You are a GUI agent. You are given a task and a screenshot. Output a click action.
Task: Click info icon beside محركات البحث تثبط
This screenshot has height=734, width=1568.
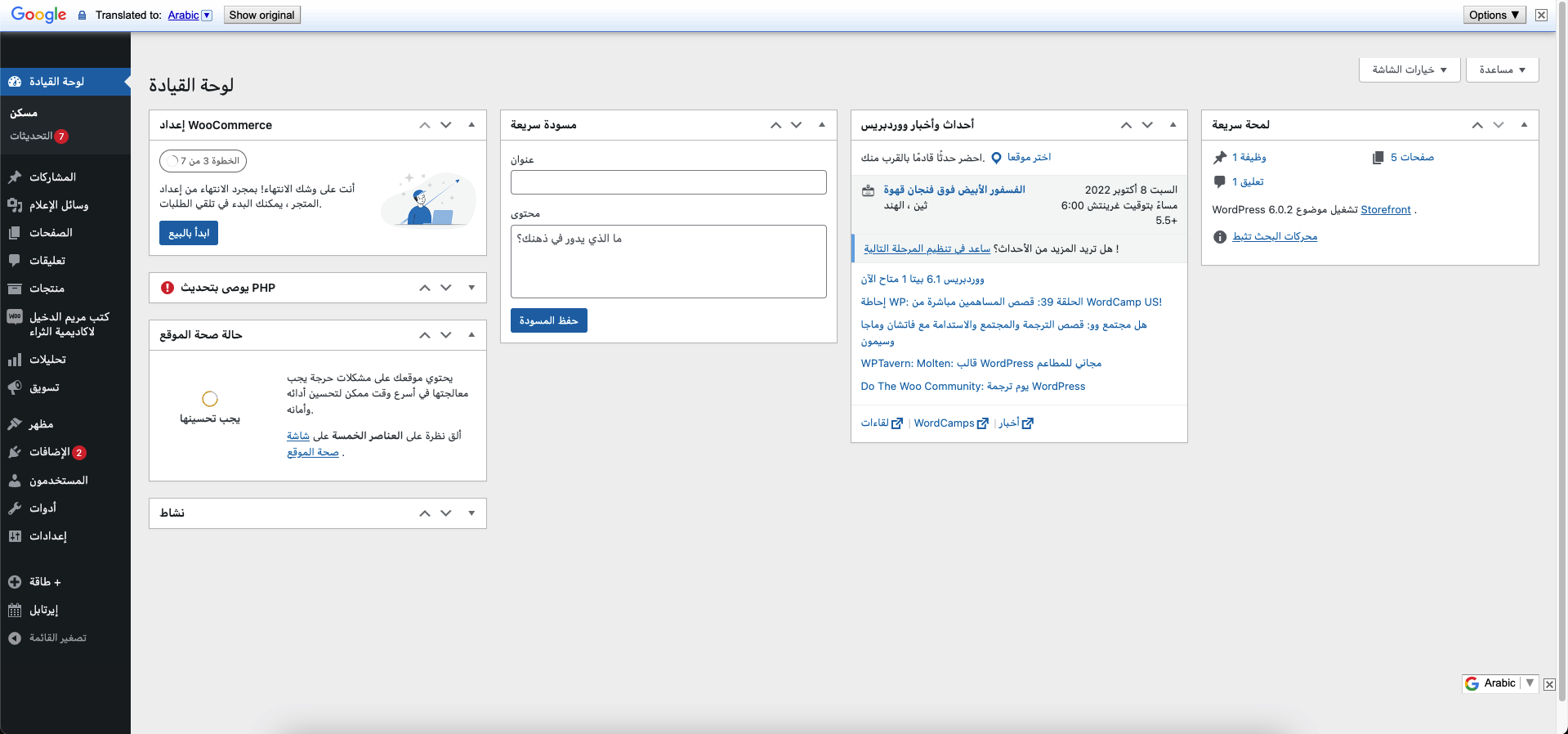[x=1220, y=237]
